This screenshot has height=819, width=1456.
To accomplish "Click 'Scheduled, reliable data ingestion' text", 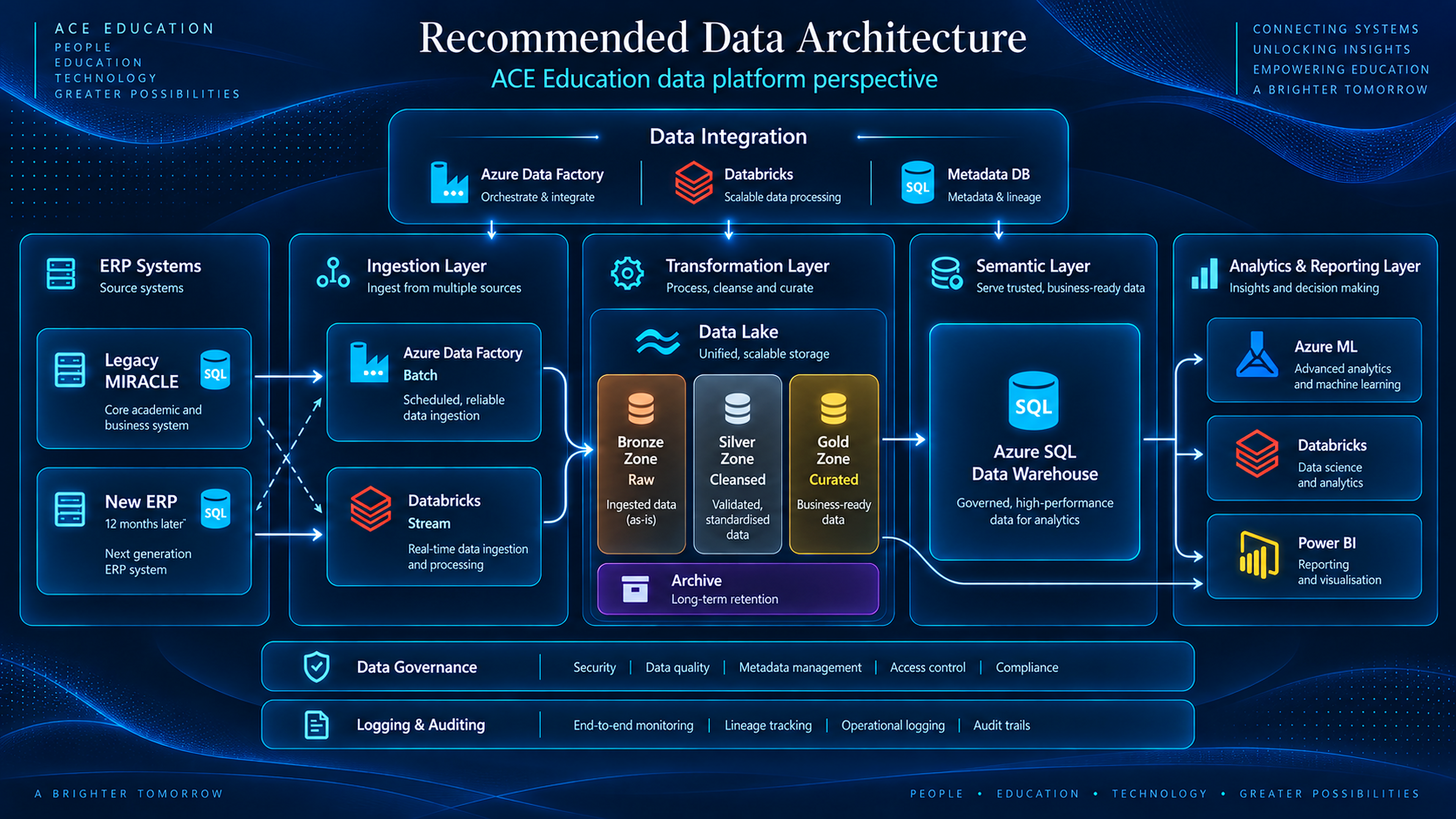I will [x=453, y=408].
